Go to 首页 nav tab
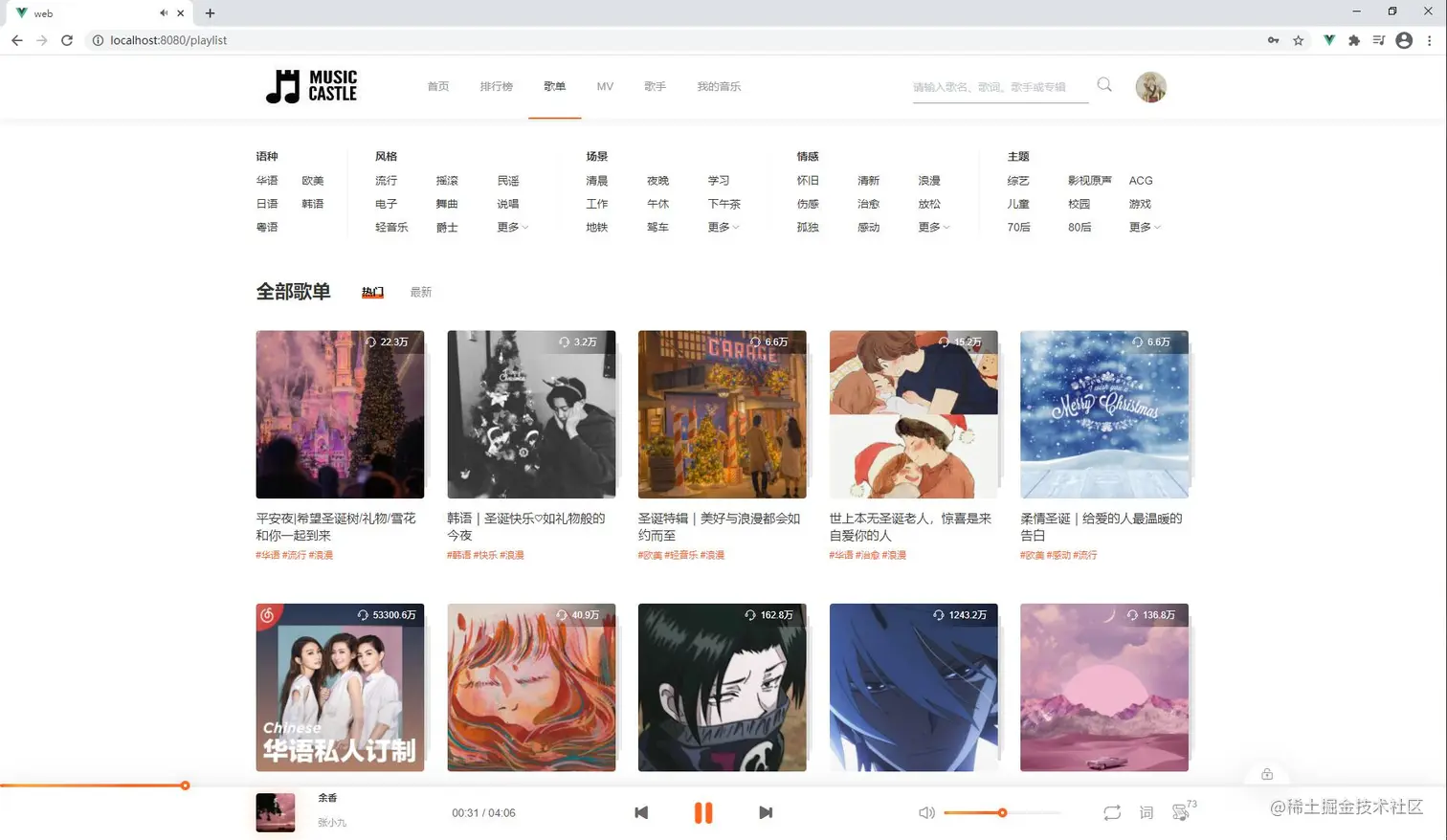1447x840 pixels. coord(438,86)
